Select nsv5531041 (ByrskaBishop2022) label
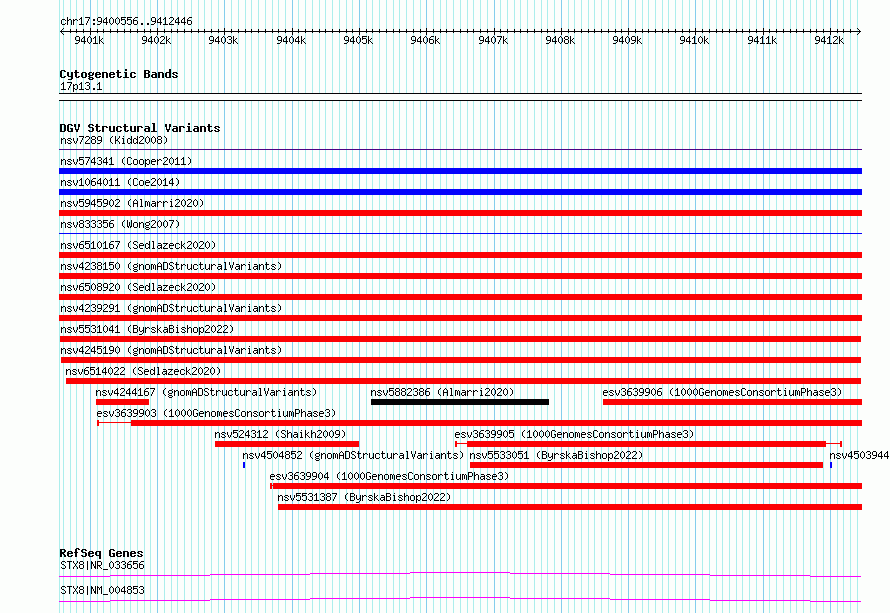 click(147, 329)
